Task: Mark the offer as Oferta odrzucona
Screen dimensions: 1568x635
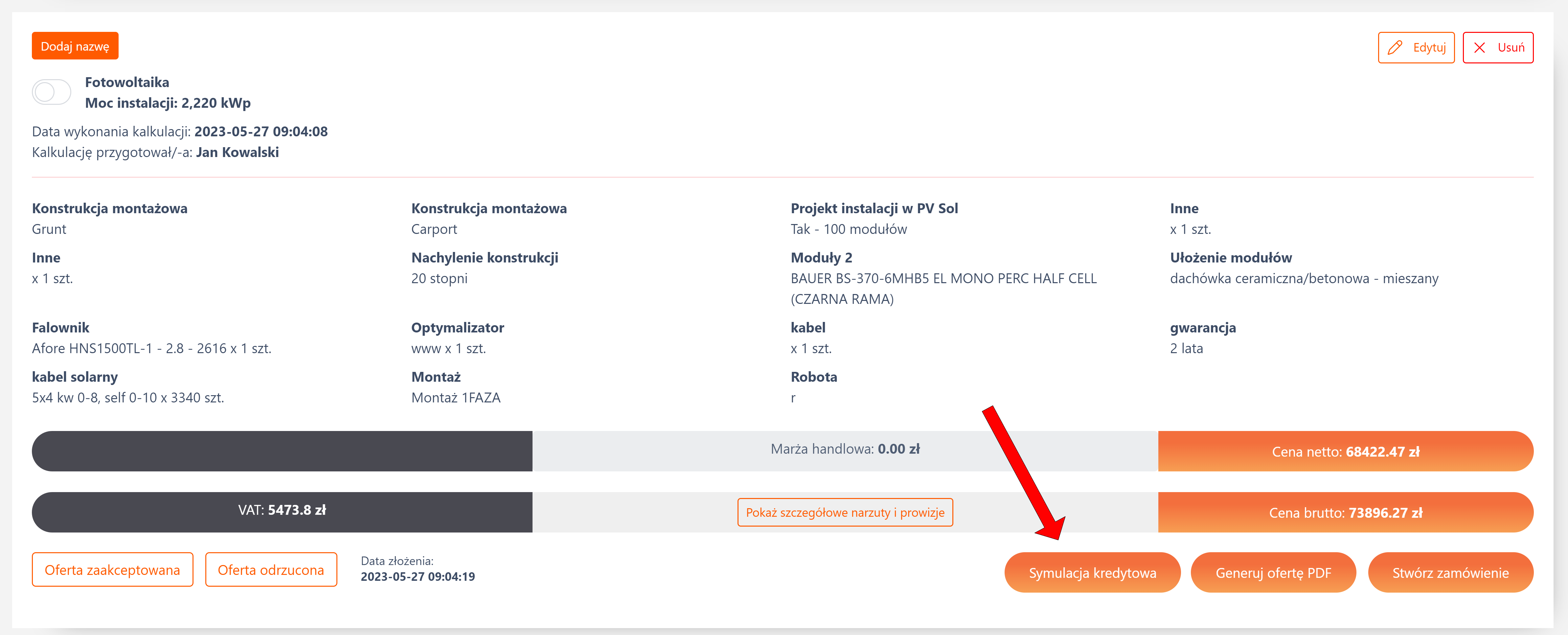Action: click(271, 570)
